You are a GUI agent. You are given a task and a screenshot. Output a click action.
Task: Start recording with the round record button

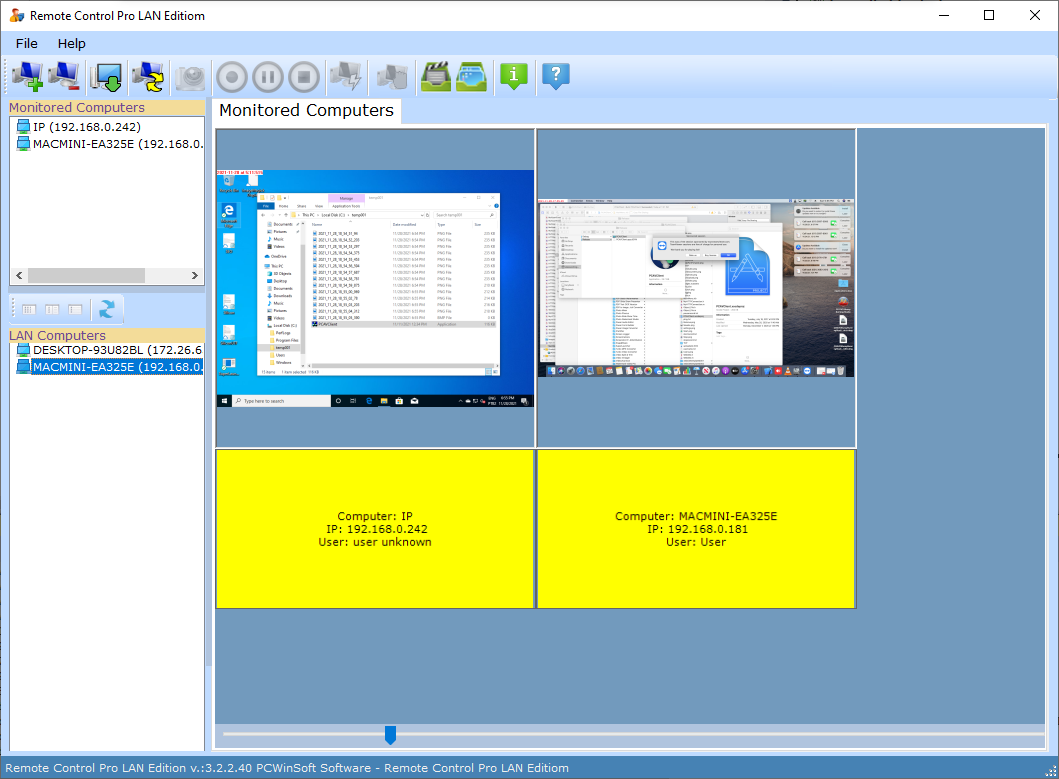pos(232,77)
